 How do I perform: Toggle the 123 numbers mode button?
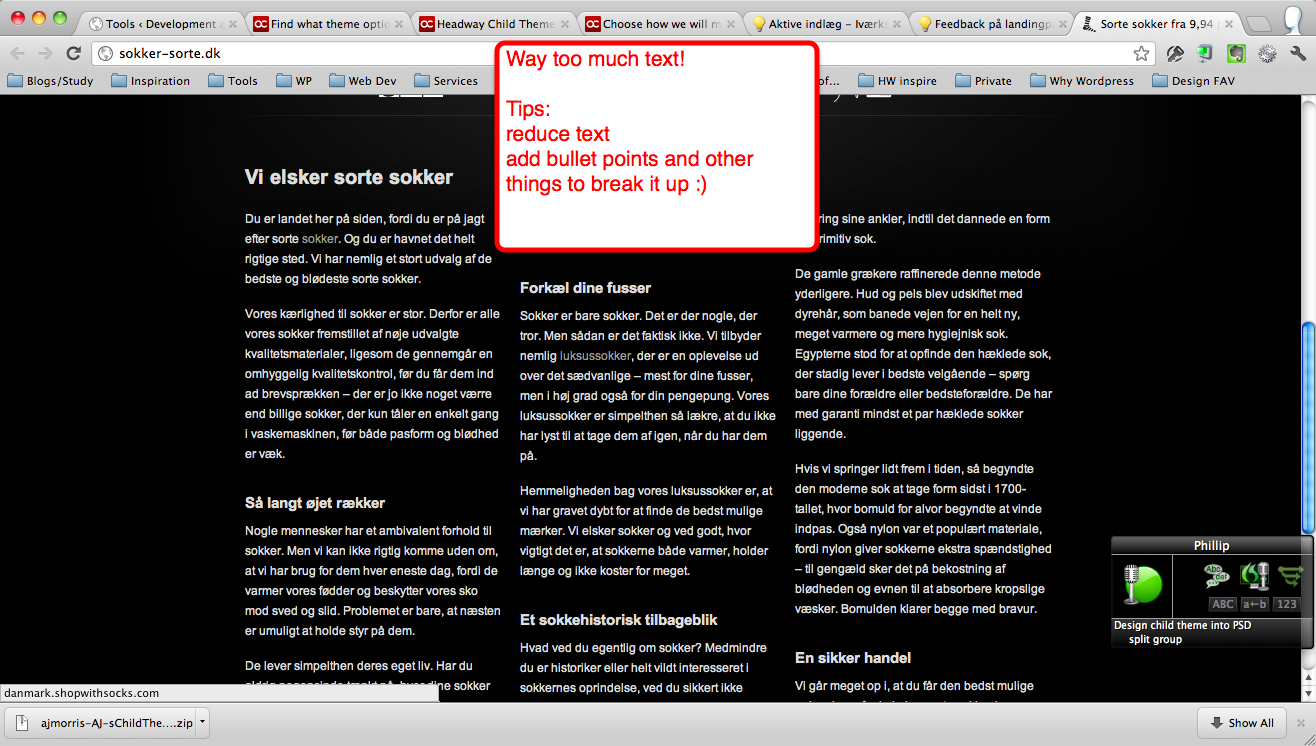pyautogui.click(x=1287, y=604)
